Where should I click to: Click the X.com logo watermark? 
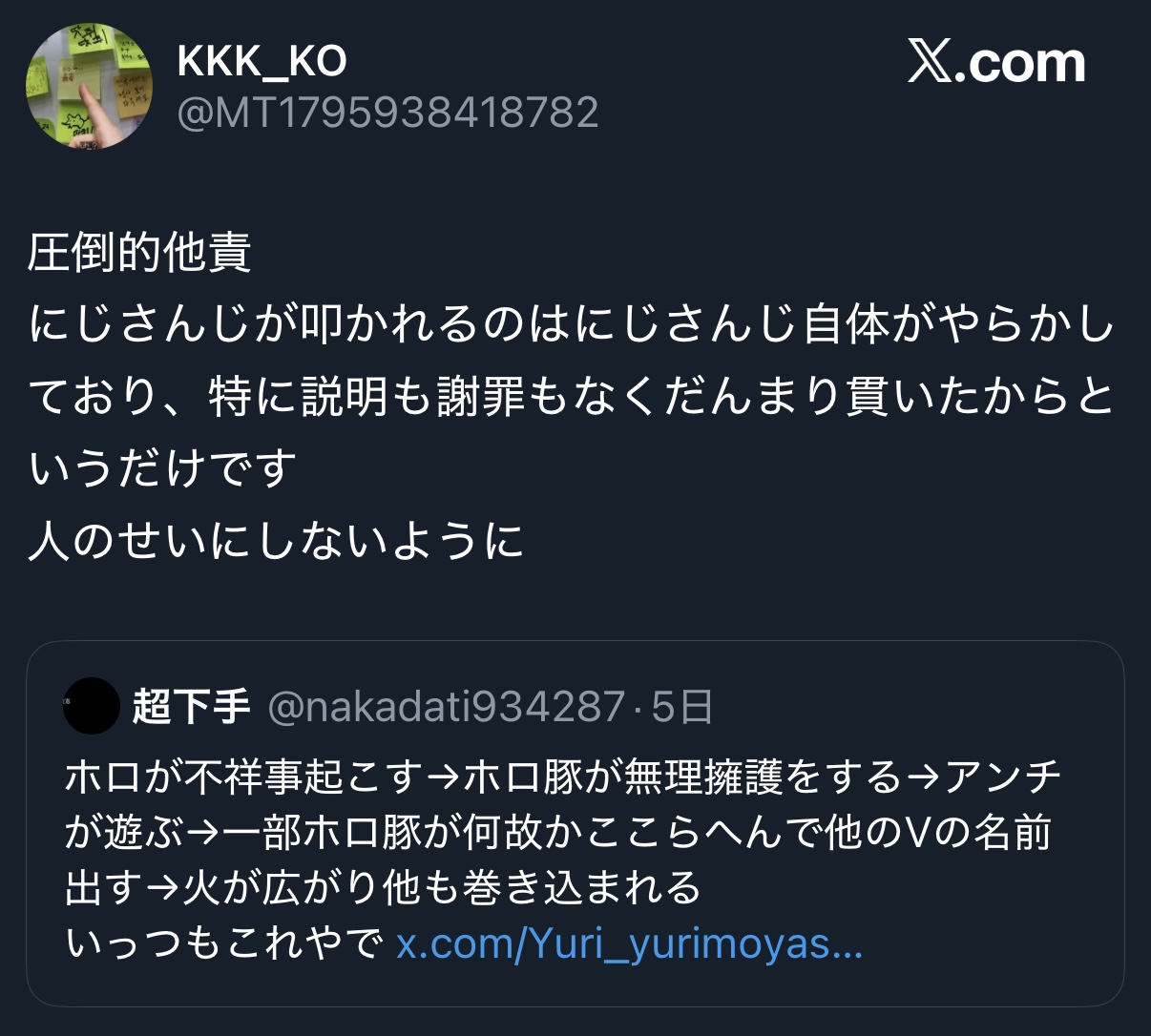(996, 63)
